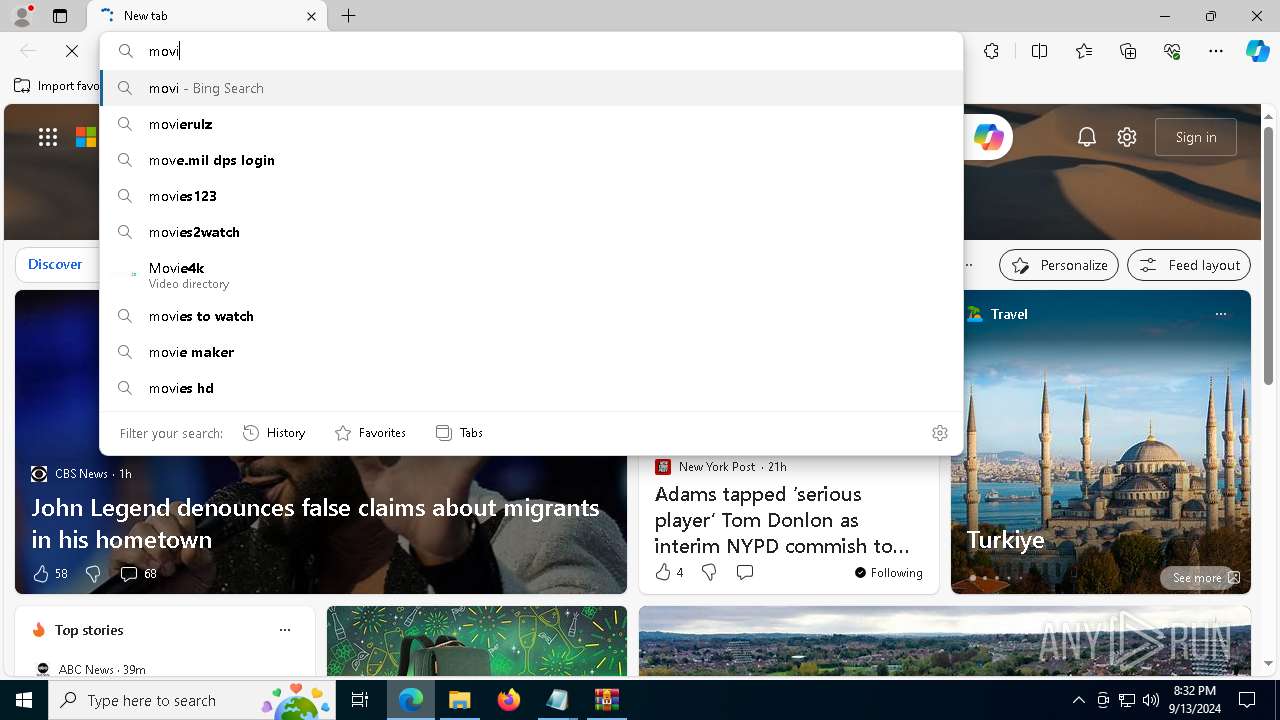Open Copilot icon on MSN page
The height and width of the screenshot is (720, 1280).
pos(989,137)
